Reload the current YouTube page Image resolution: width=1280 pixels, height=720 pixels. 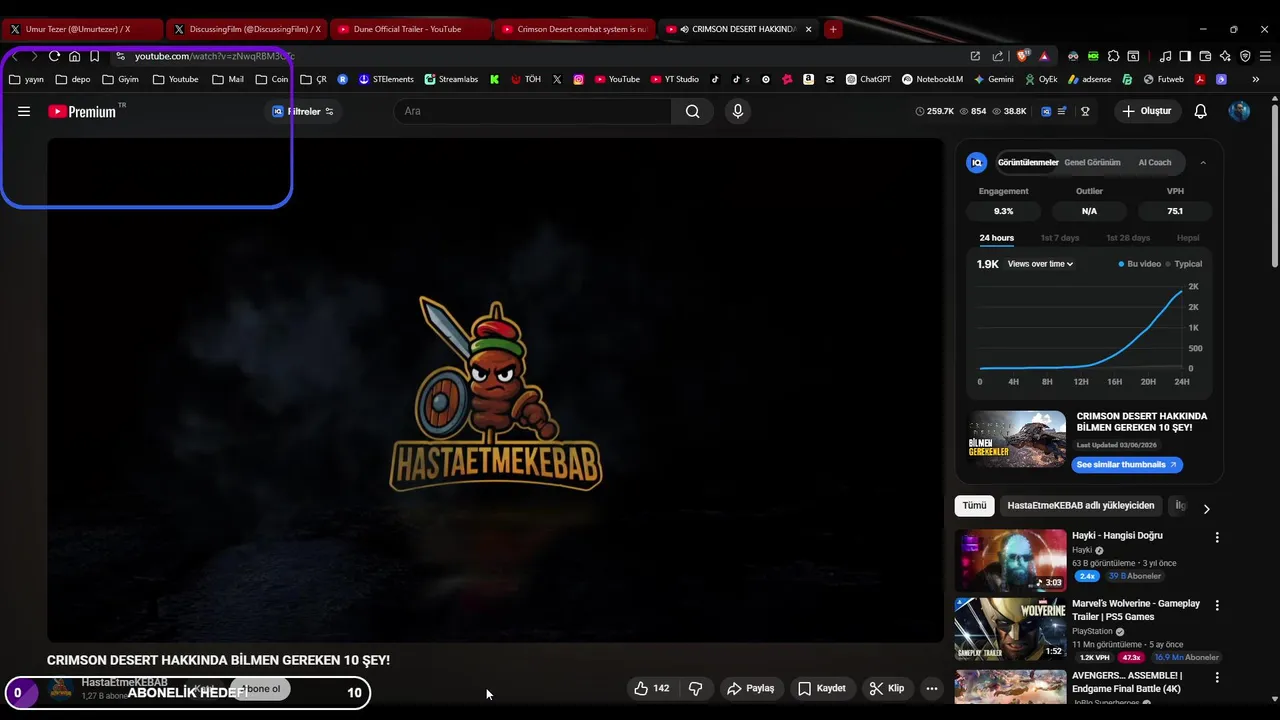54,56
